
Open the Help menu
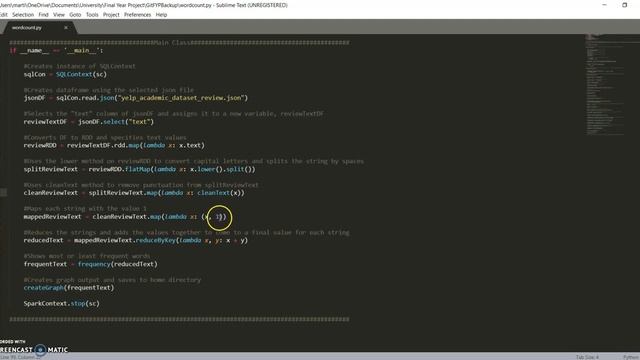[161, 15]
